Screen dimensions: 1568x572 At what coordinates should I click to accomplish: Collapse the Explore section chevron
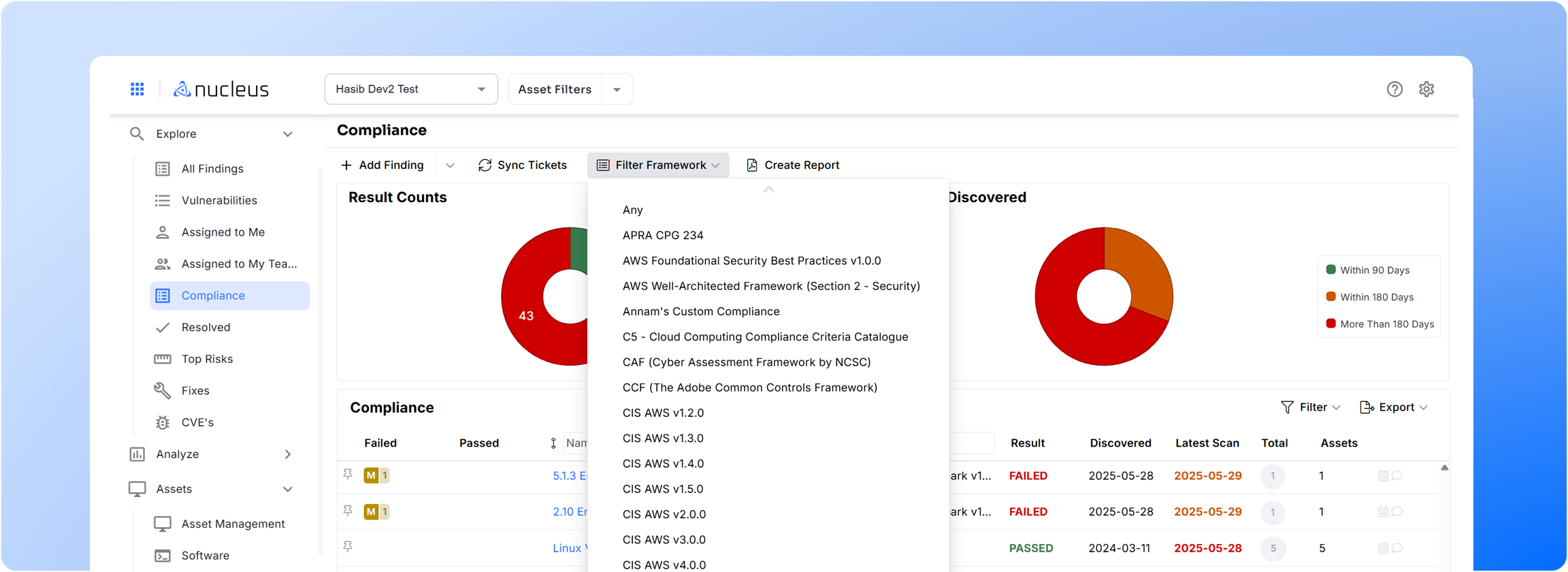[288, 134]
